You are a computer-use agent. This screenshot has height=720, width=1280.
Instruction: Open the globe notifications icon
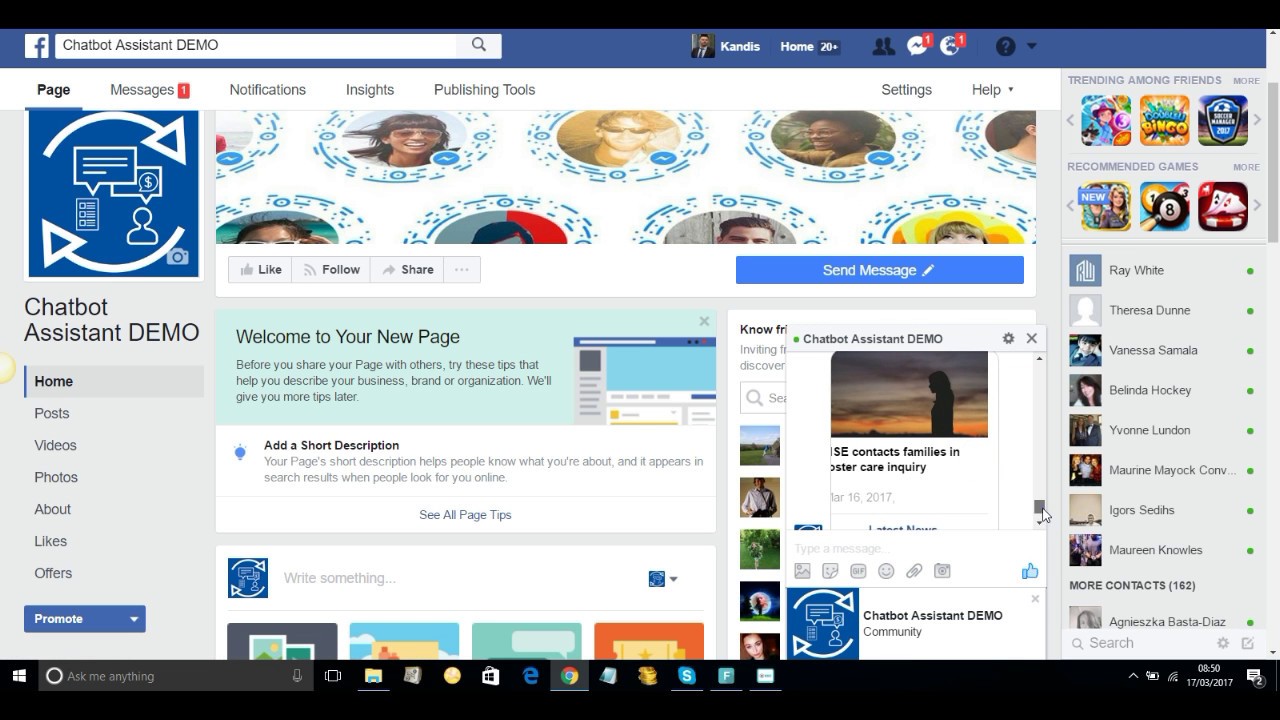coord(950,46)
